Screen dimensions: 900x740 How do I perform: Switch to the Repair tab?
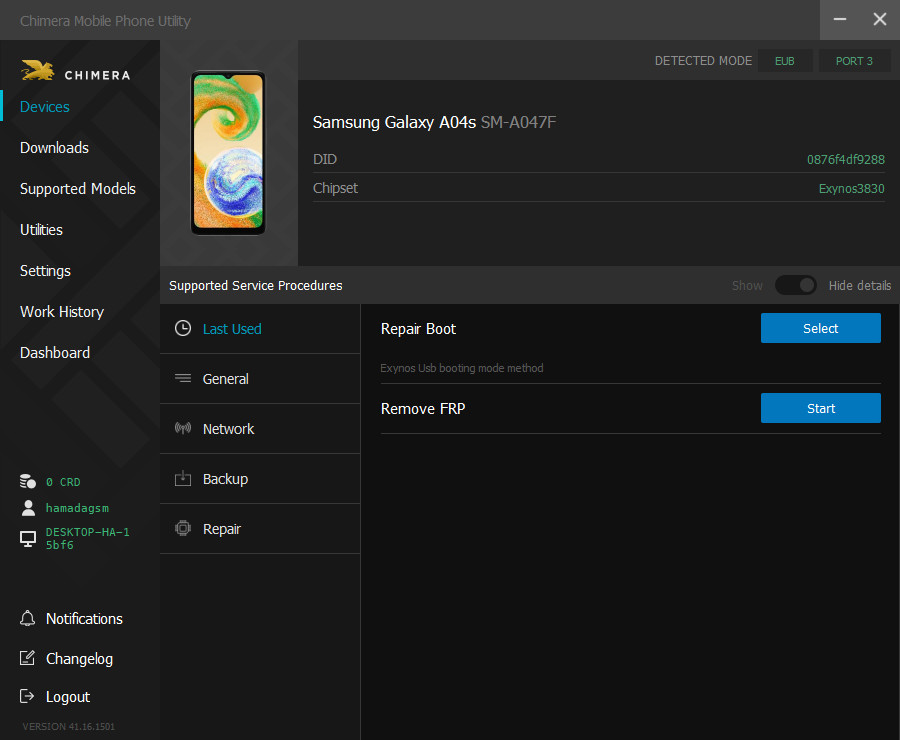pyautogui.click(x=260, y=529)
